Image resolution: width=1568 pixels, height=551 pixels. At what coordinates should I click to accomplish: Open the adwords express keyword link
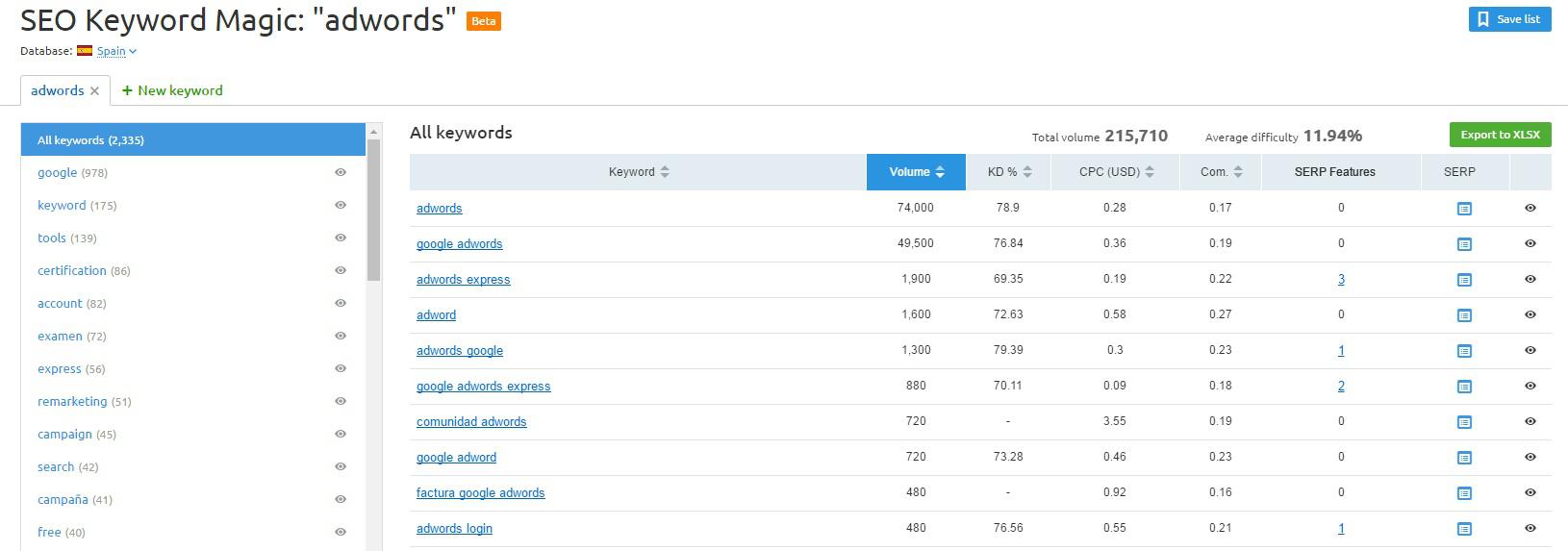(463, 280)
